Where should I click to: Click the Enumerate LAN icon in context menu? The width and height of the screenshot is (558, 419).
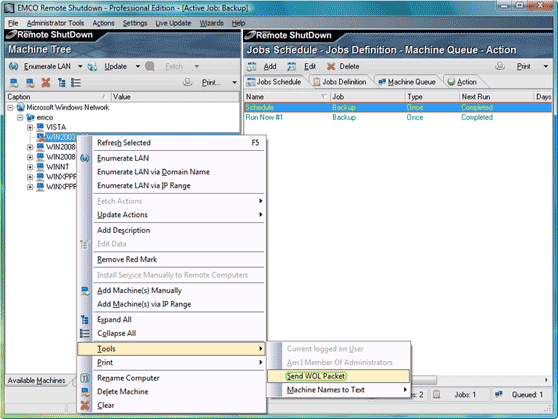85,158
